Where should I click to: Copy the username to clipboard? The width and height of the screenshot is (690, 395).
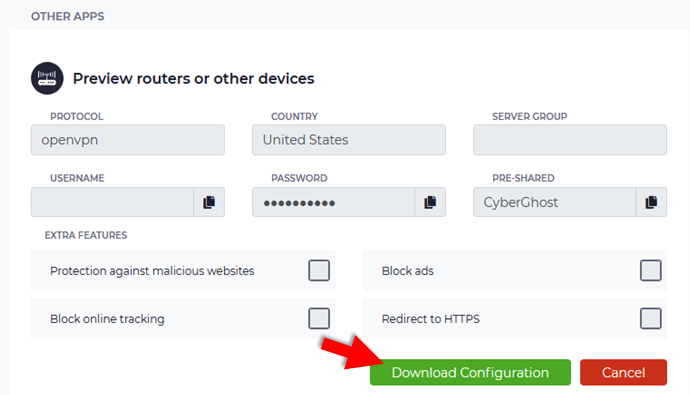[x=209, y=202]
